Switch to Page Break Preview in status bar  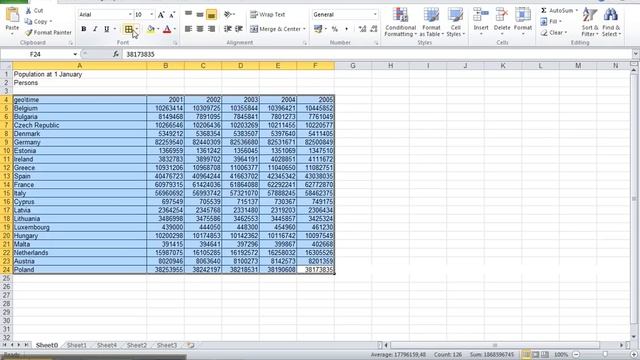coord(545,355)
